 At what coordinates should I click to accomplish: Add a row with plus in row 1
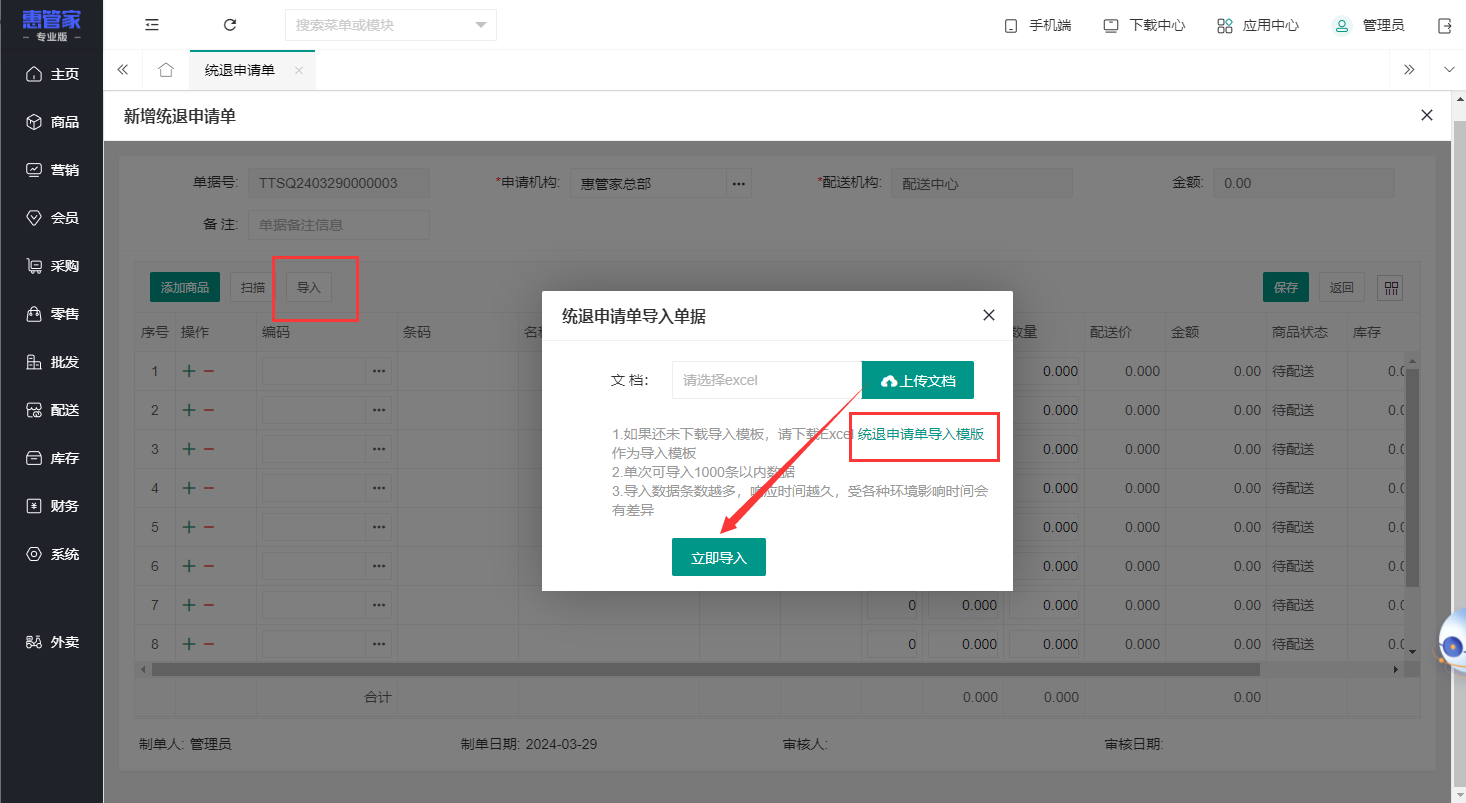point(188,371)
